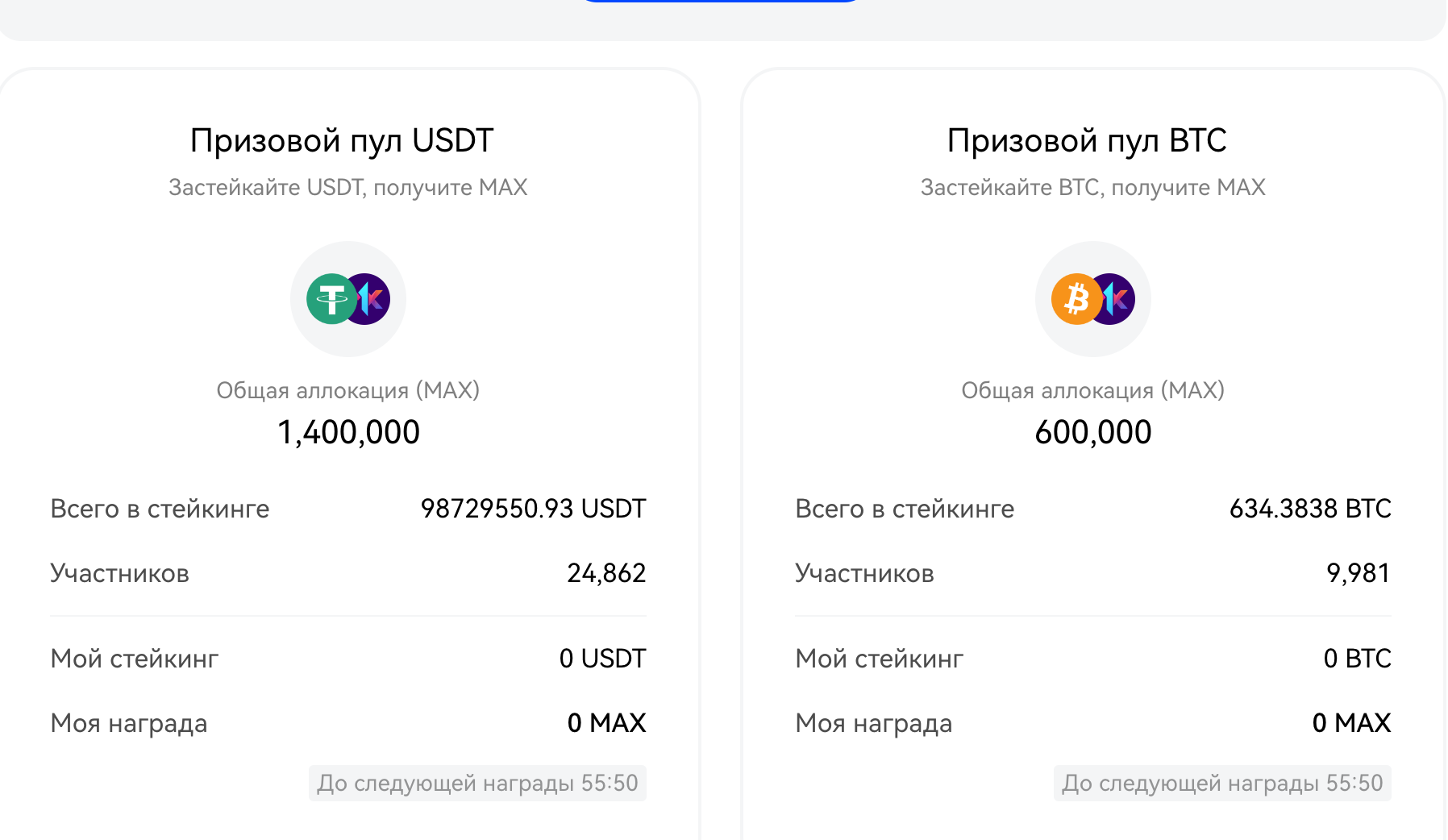Select the USDT pool next reward countdown badge

pyautogui.click(x=477, y=783)
